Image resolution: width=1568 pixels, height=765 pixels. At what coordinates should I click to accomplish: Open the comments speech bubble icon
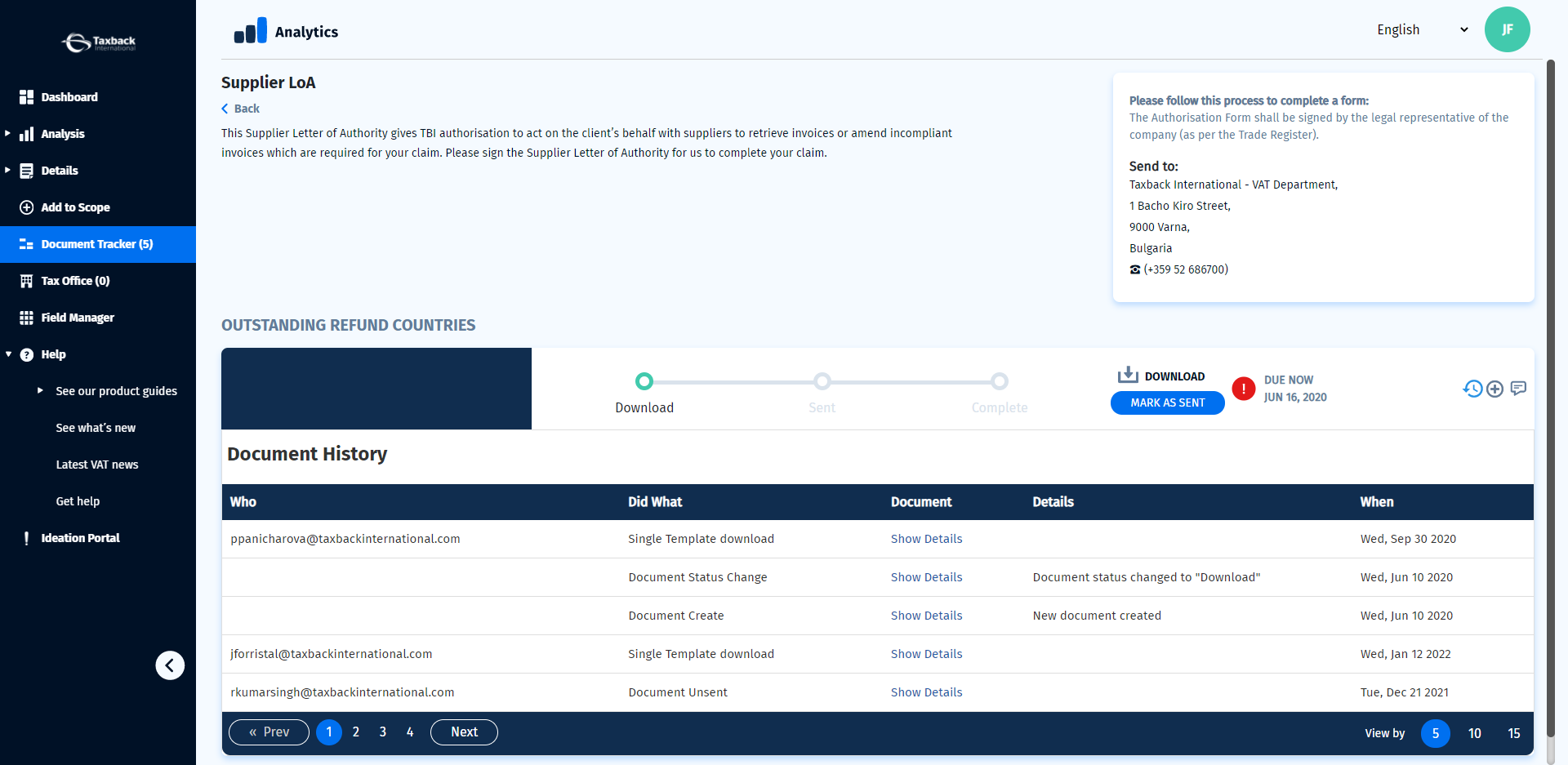(1518, 389)
